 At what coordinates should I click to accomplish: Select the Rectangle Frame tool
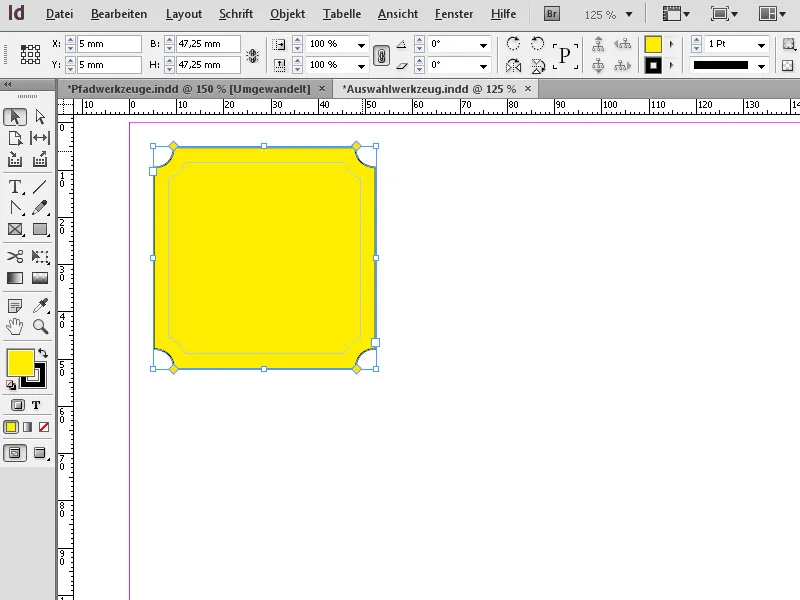[x=15, y=229]
